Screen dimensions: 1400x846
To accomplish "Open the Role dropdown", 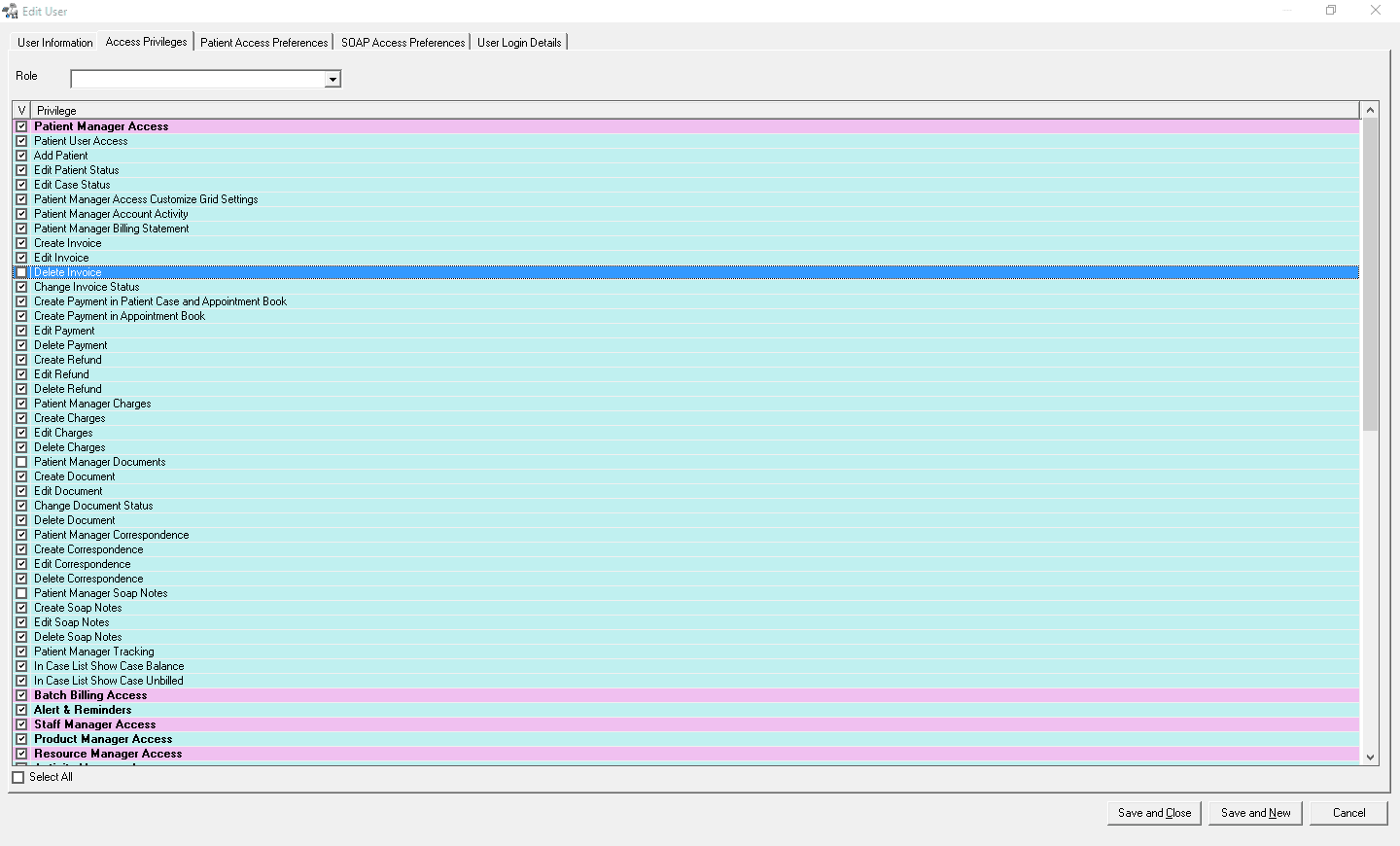I will pos(332,79).
